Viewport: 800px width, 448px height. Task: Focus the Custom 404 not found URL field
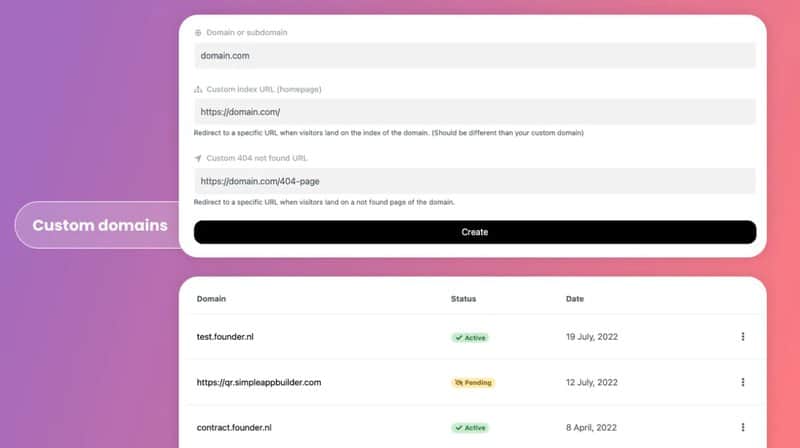pyautogui.click(x=475, y=181)
